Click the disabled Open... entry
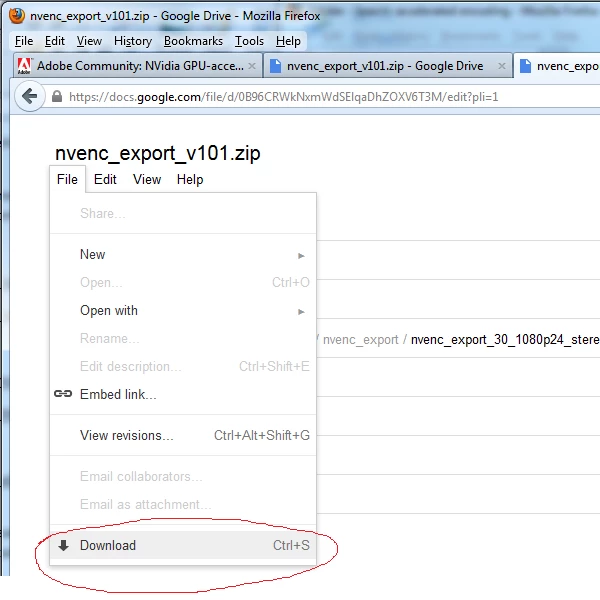The width and height of the screenshot is (600, 600). (183, 282)
